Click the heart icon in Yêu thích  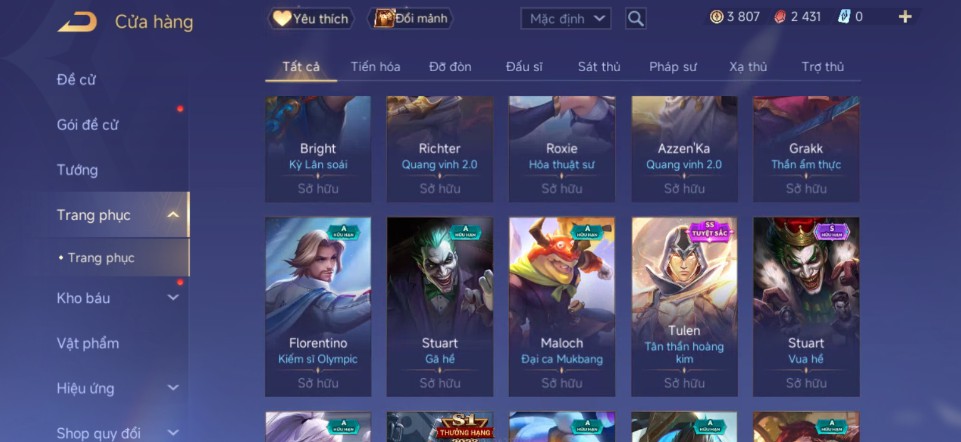coord(282,18)
